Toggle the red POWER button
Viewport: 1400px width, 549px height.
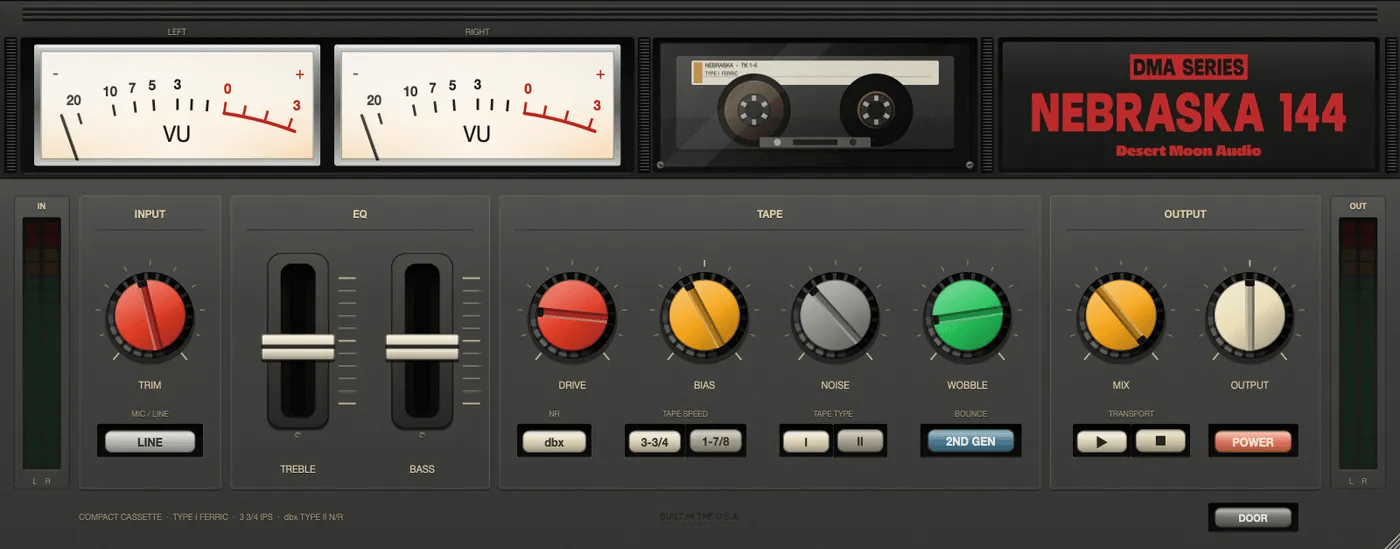[1253, 442]
